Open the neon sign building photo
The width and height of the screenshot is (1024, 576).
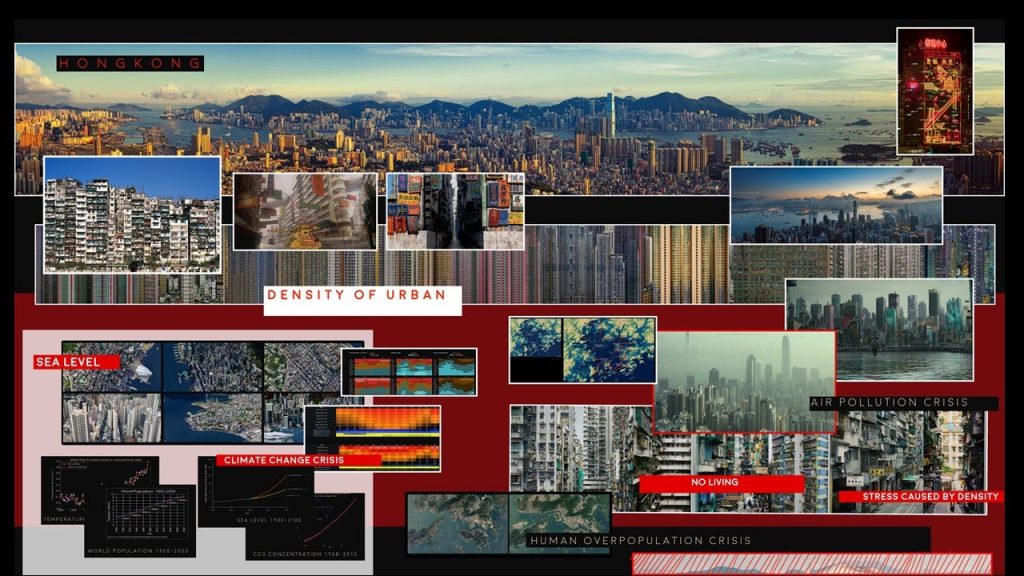934,91
